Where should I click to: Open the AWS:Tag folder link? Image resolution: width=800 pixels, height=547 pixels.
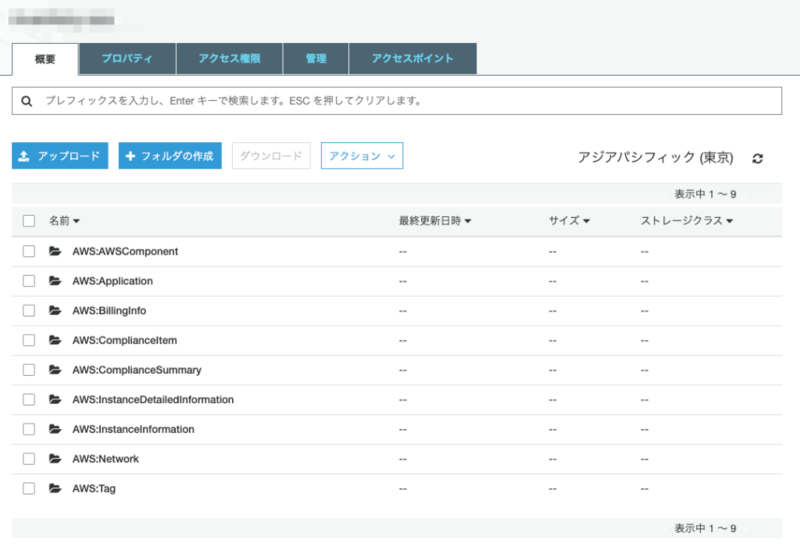pos(94,488)
